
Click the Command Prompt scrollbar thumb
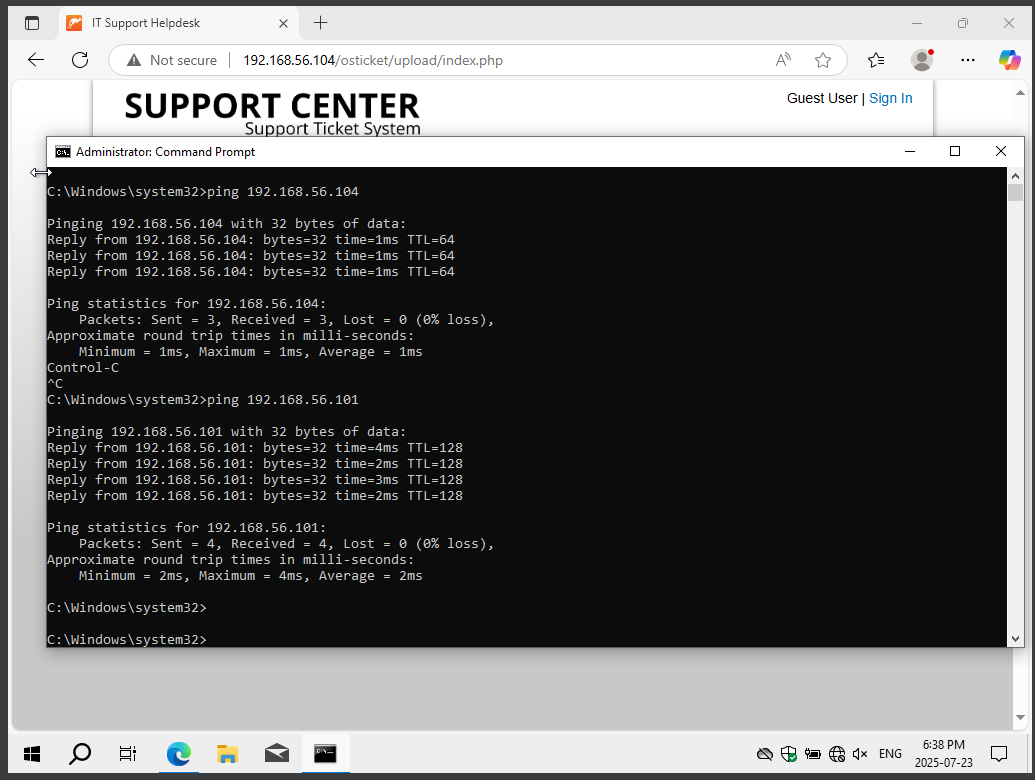(1015, 193)
